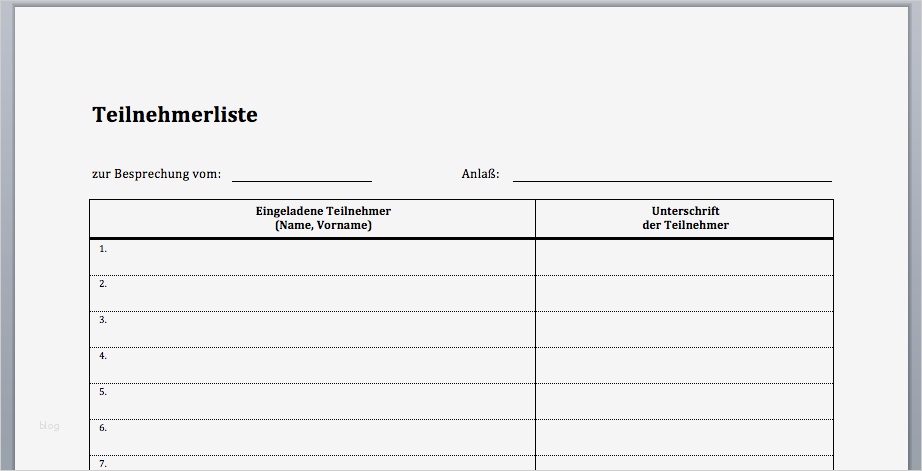Click the 'der Teilnehmer' header line
This screenshot has width=922, height=471.
[685, 225]
